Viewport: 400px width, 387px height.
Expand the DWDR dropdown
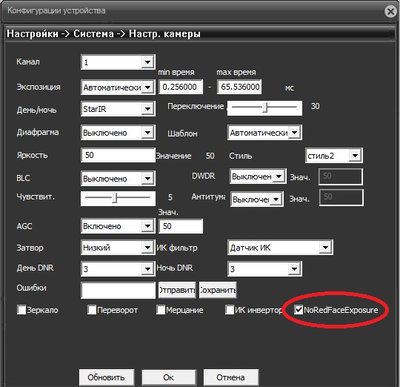(257, 176)
